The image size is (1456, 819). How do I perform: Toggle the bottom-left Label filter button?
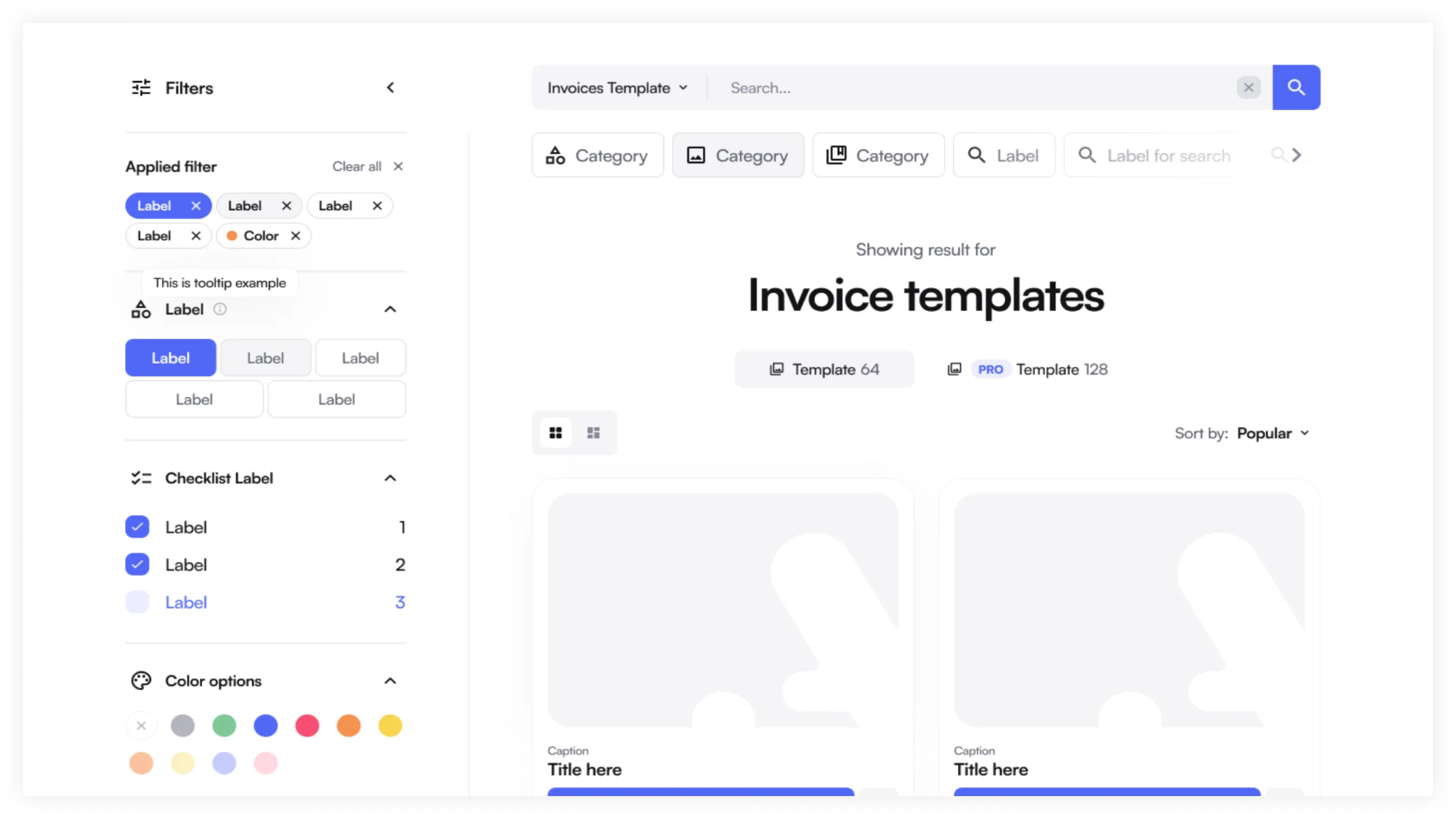tap(195, 399)
